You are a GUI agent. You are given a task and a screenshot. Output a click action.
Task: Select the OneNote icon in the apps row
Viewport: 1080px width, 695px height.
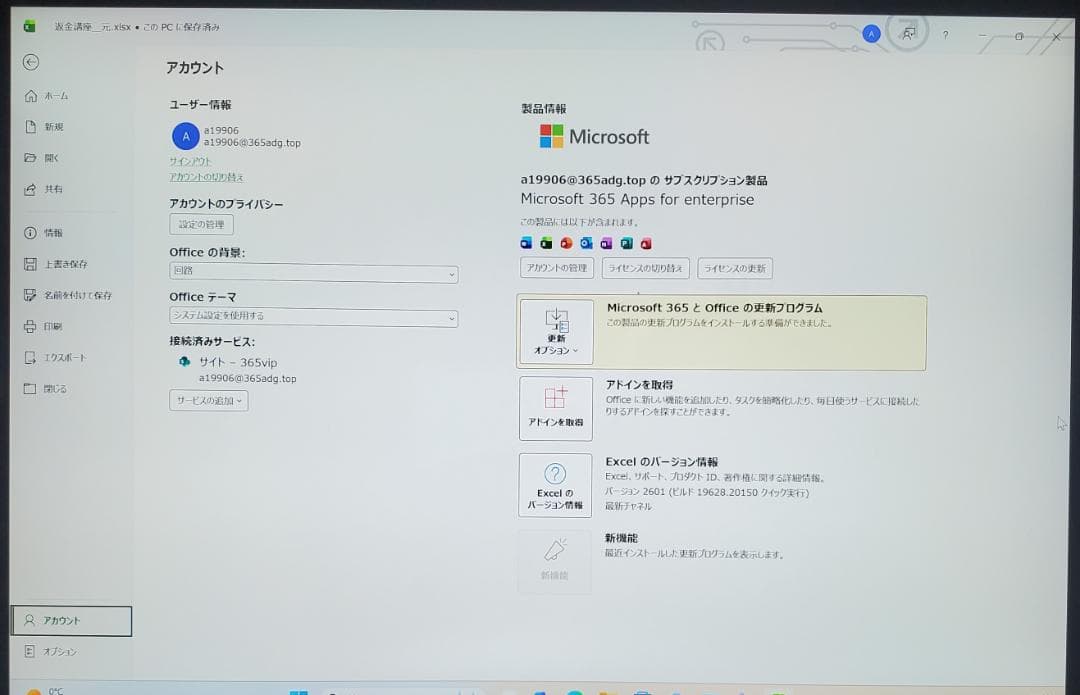click(606, 243)
